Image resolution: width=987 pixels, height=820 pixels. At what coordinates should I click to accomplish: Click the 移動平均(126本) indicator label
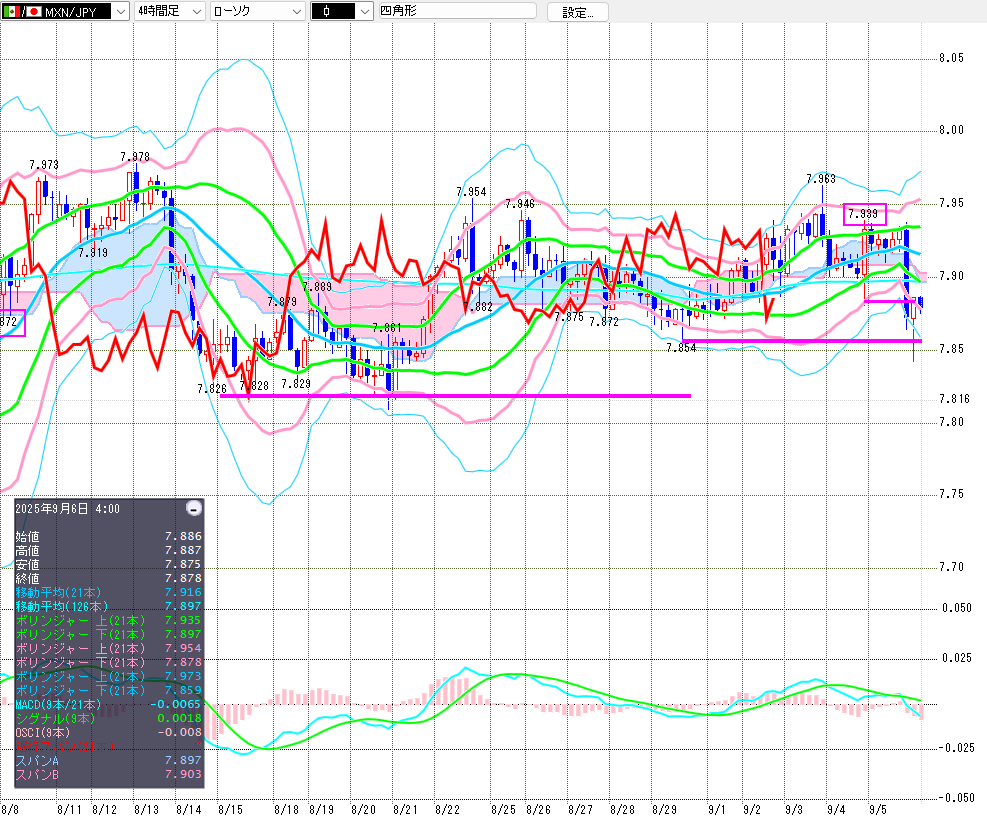(62, 606)
